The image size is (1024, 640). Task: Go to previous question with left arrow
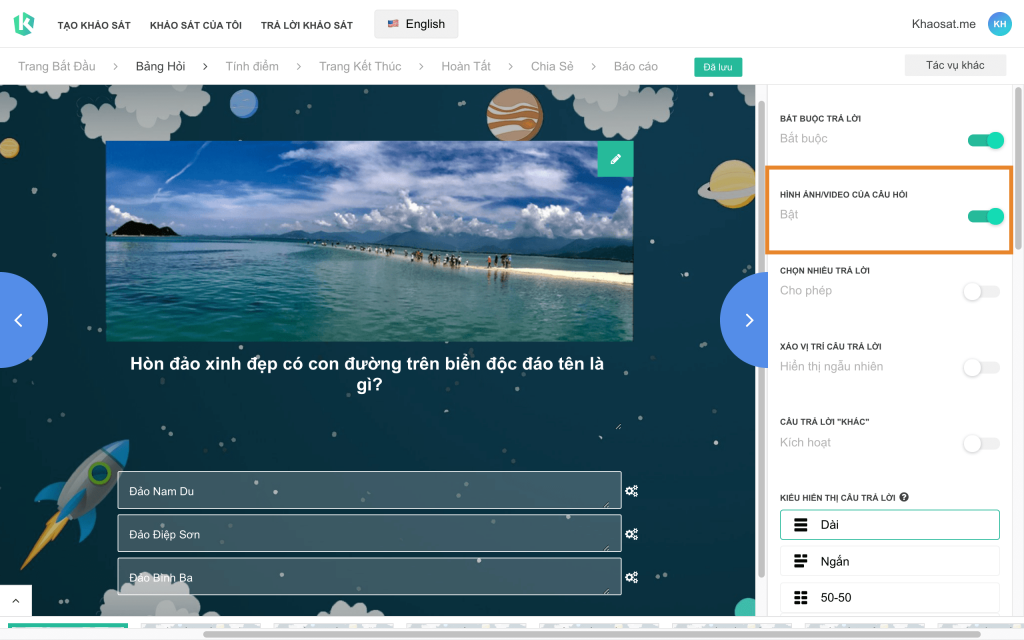[x=20, y=320]
